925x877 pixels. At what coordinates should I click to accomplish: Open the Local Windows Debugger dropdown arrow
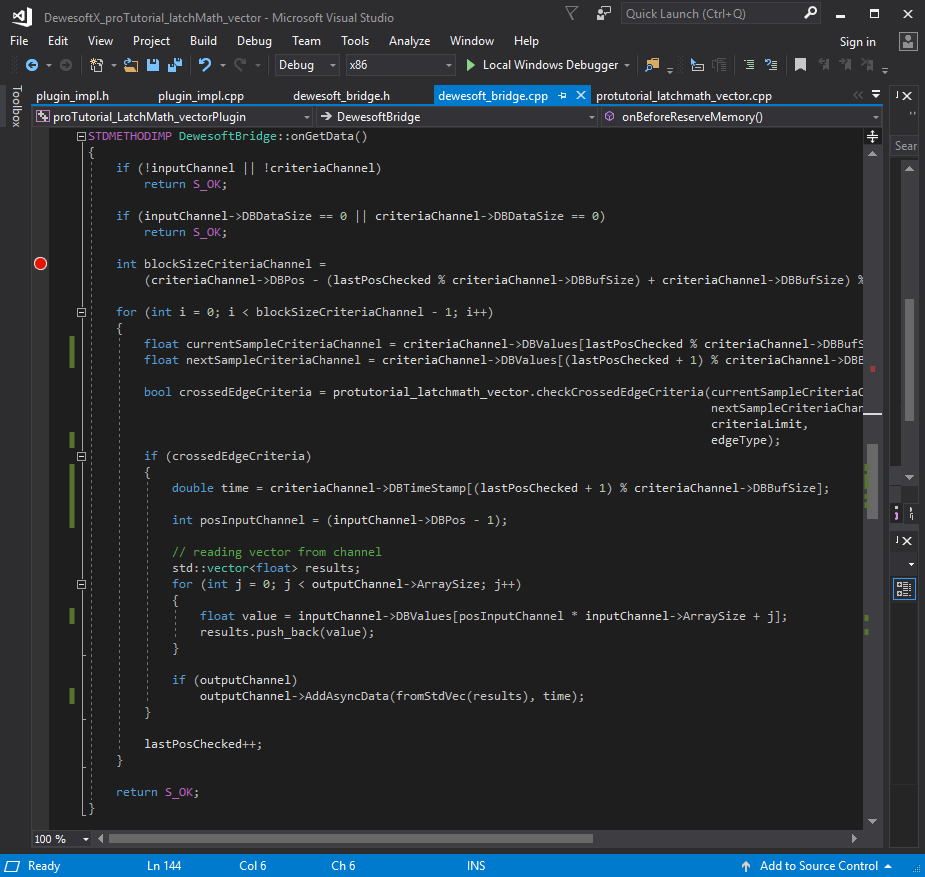pyautogui.click(x=627, y=65)
